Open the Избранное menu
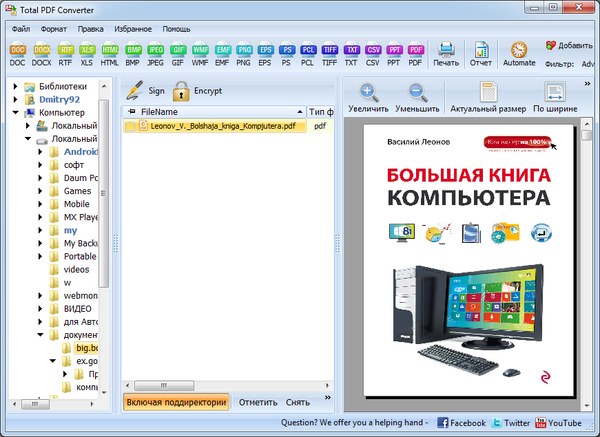The height and width of the screenshot is (437, 600). (x=134, y=29)
